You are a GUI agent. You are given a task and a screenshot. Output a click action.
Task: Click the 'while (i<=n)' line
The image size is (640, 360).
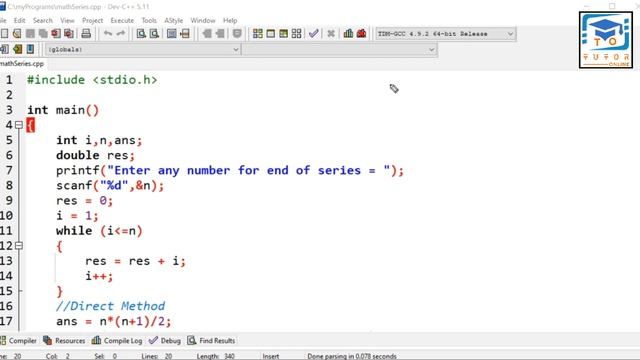tap(99, 231)
